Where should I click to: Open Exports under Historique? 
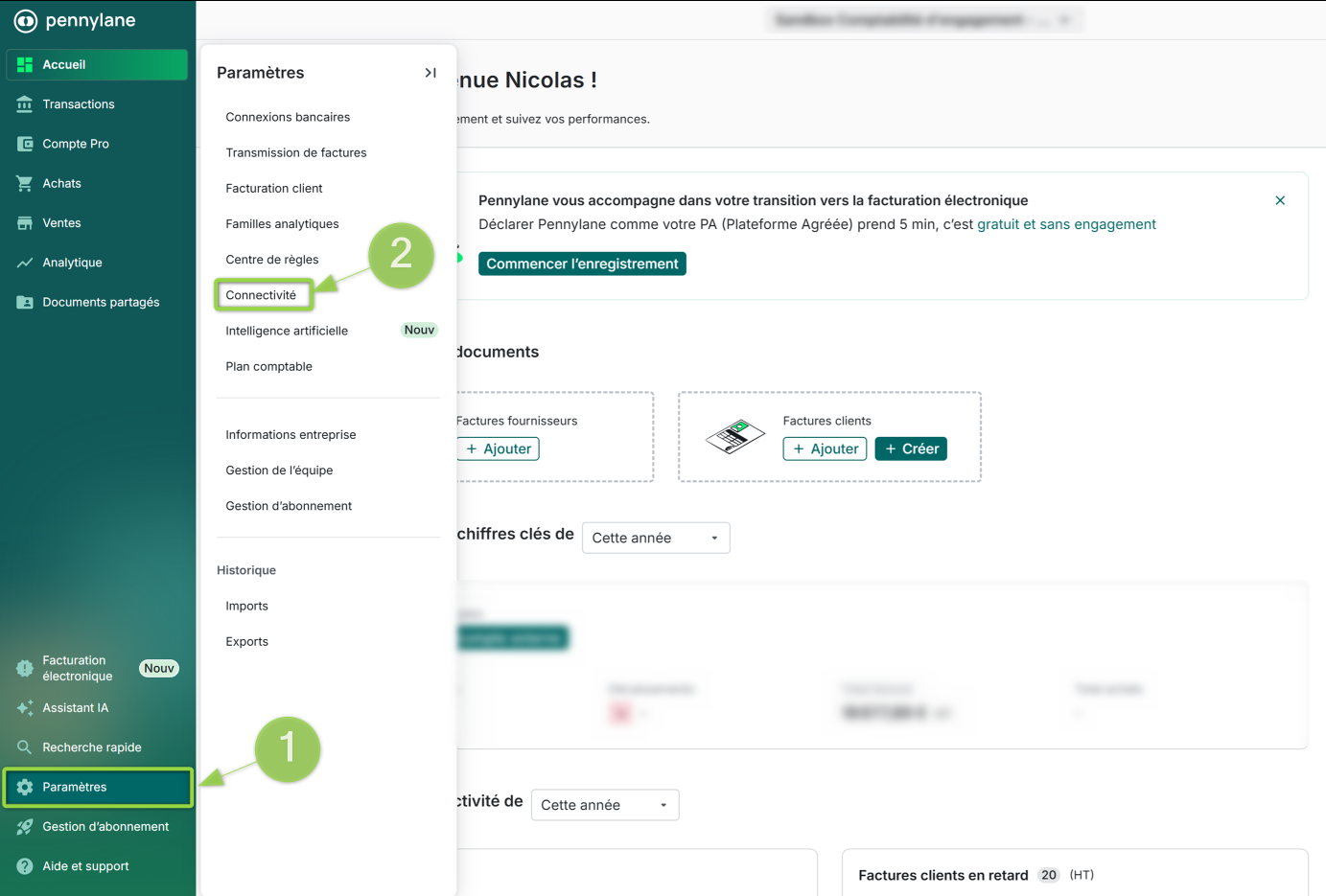point(246,642)
